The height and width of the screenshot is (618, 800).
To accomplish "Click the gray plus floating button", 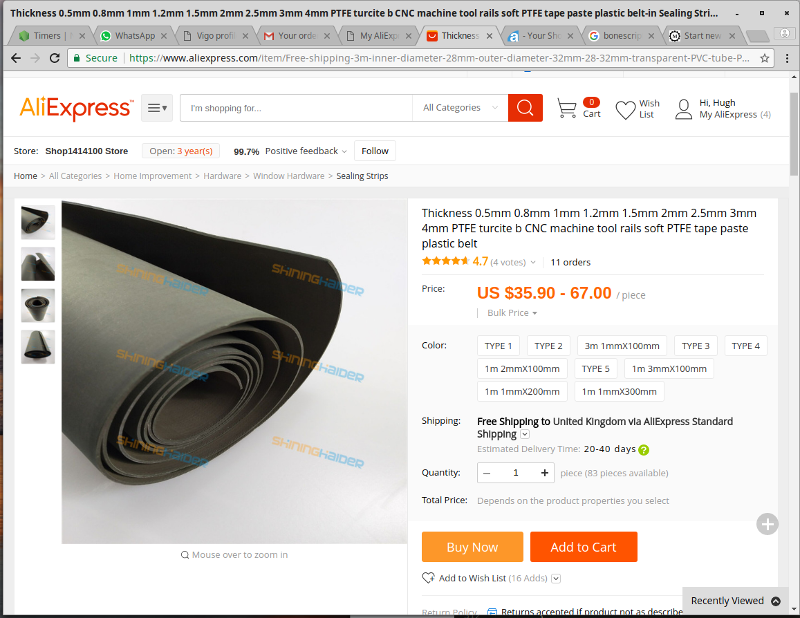I will (x=767, y=524).
